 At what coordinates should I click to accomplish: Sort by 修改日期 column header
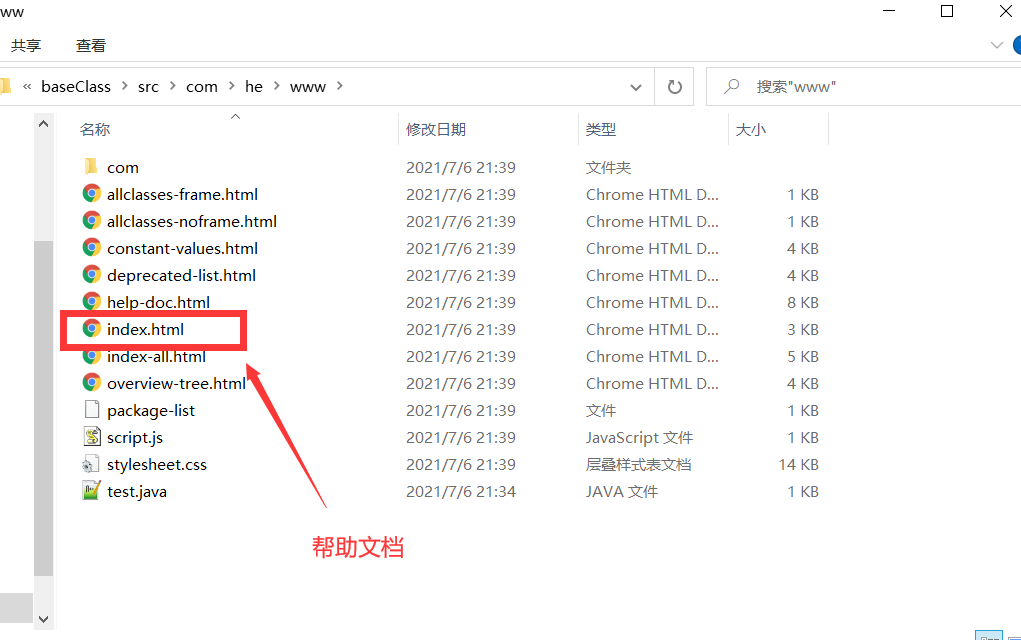(x=436, y=130)
